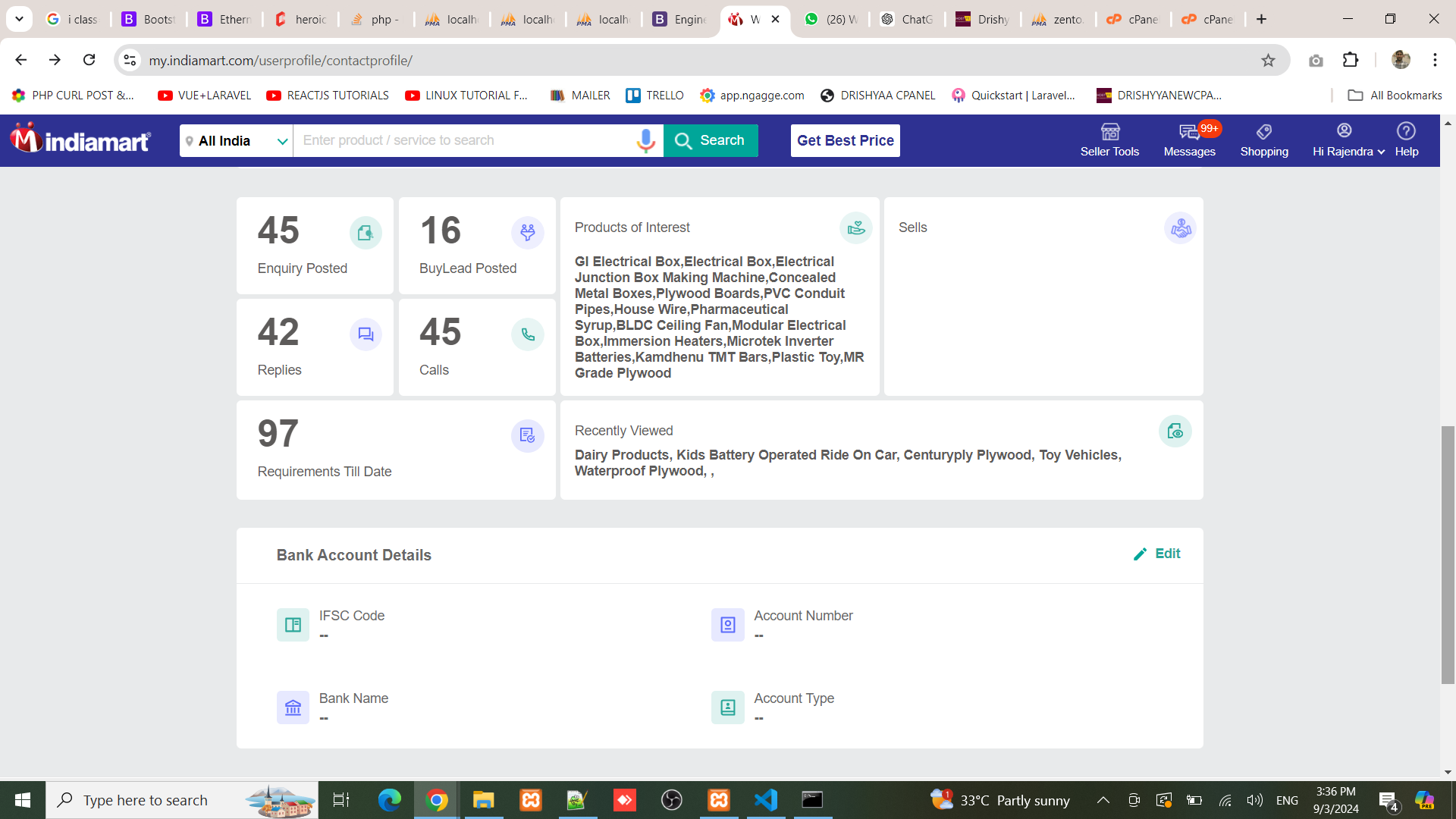
Task: Open Messages icon with 99+ badge
Action: [1189, 132]
